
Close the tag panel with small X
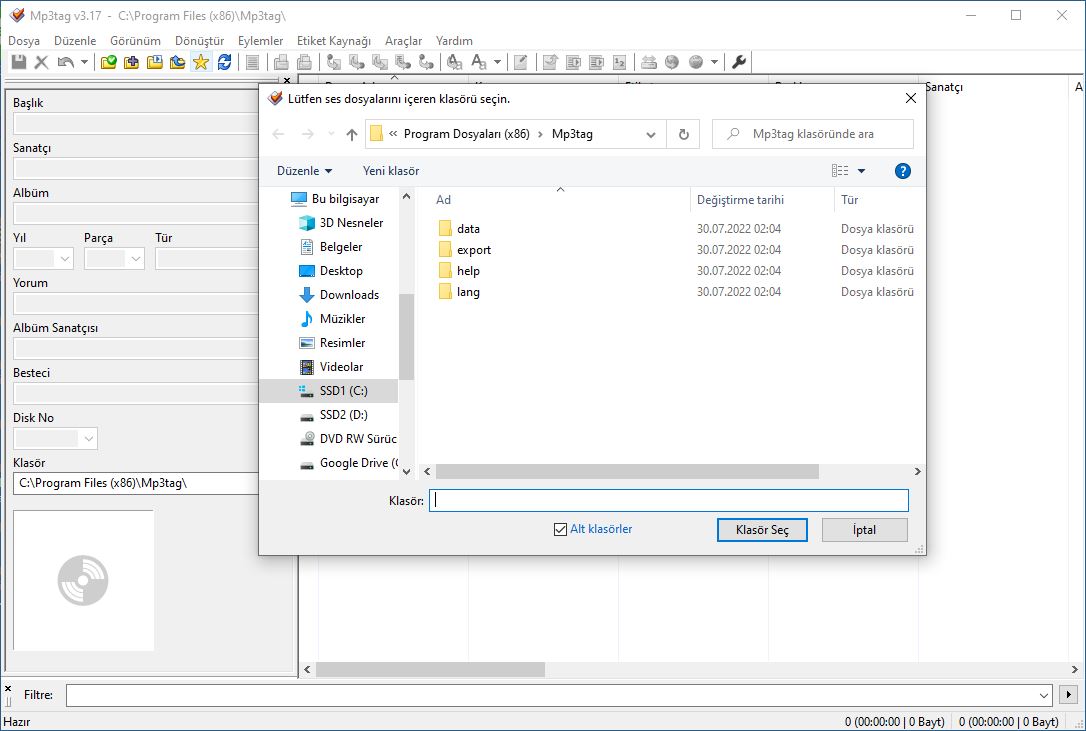pyautogui.click(x=287, y=80)
